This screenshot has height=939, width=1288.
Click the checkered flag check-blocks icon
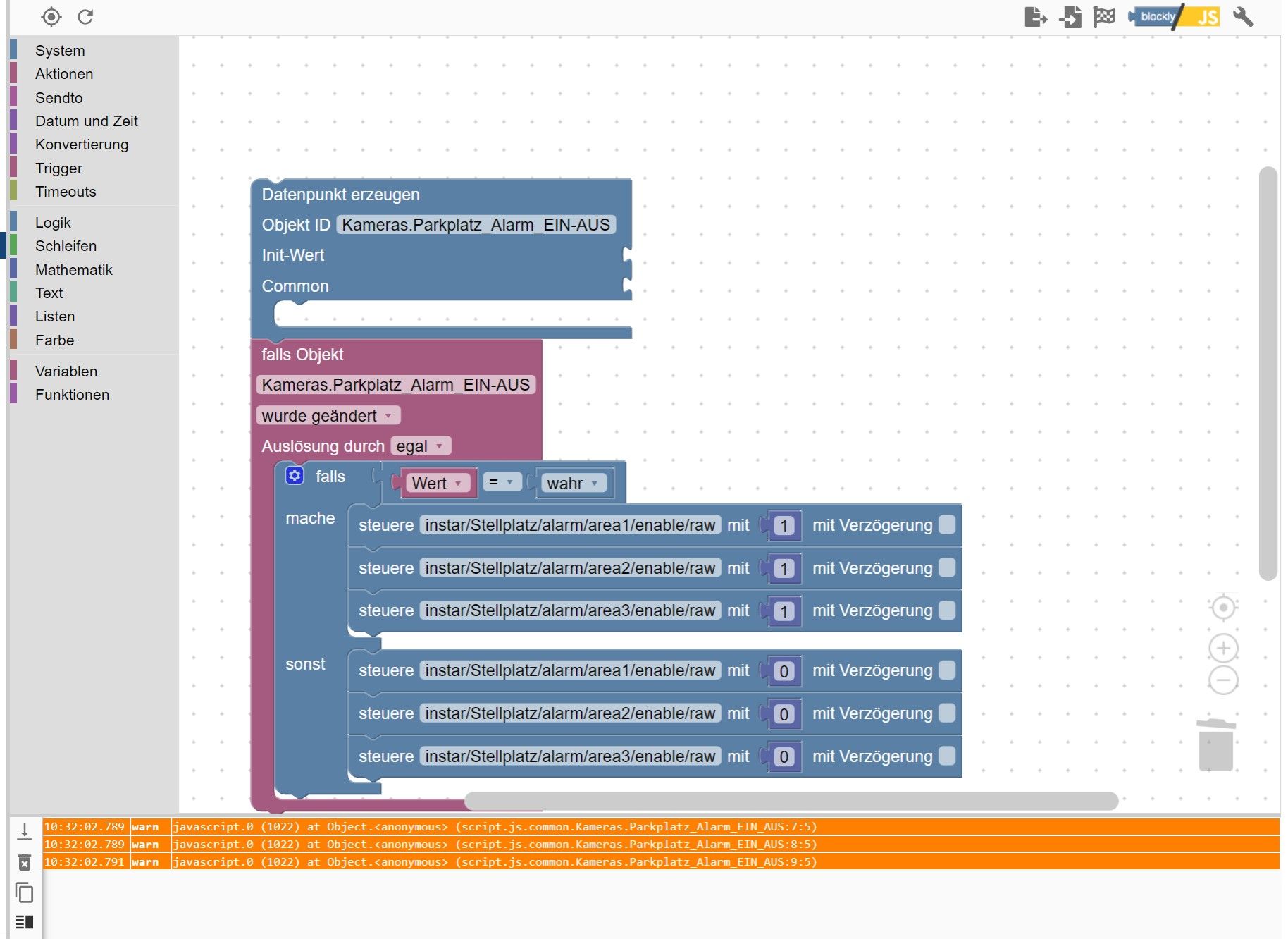click(1104, 16)
